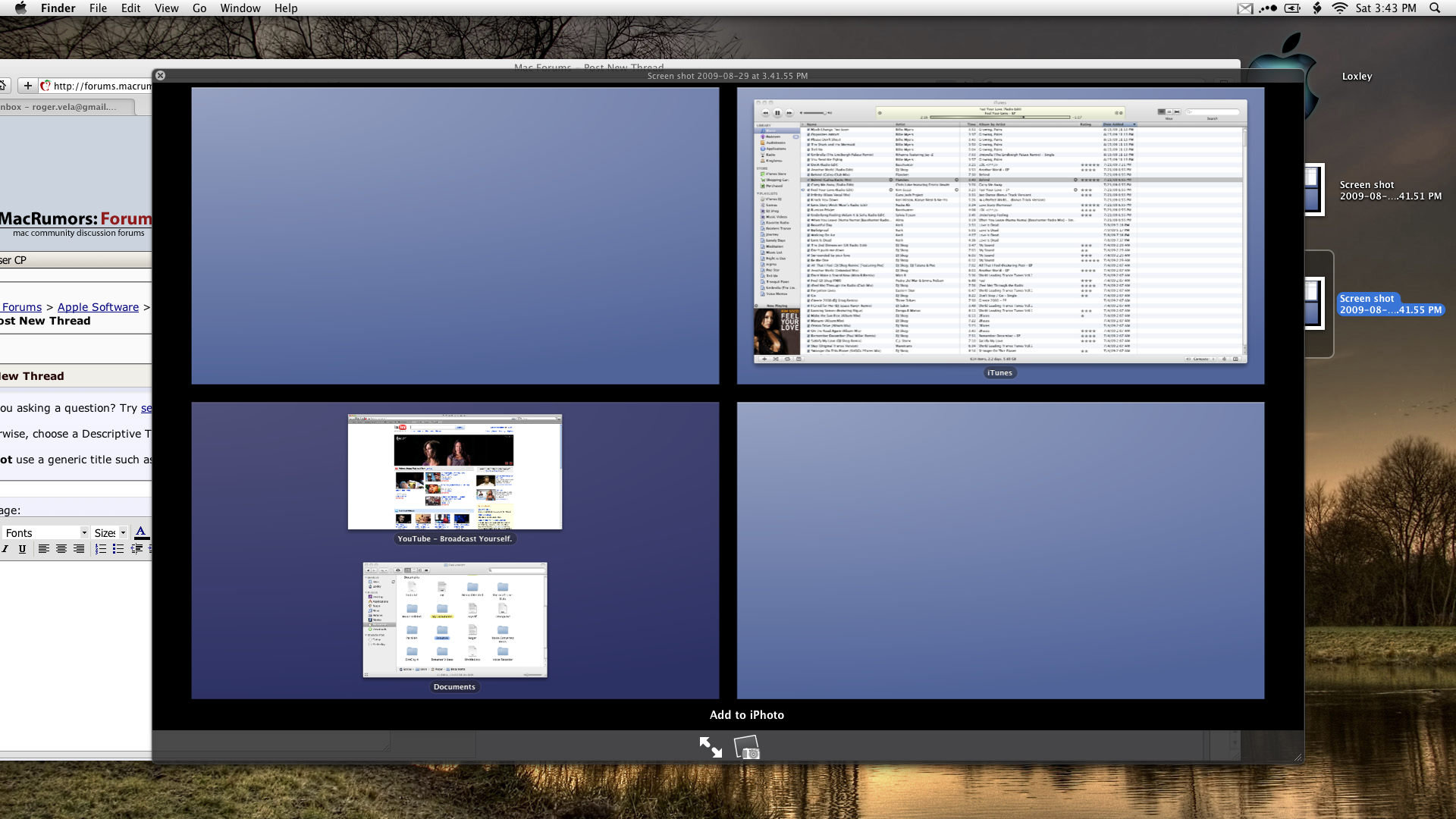This screenshot has width=1456, height=819.
Task: Open the Window menu
Action: (240, 8)
